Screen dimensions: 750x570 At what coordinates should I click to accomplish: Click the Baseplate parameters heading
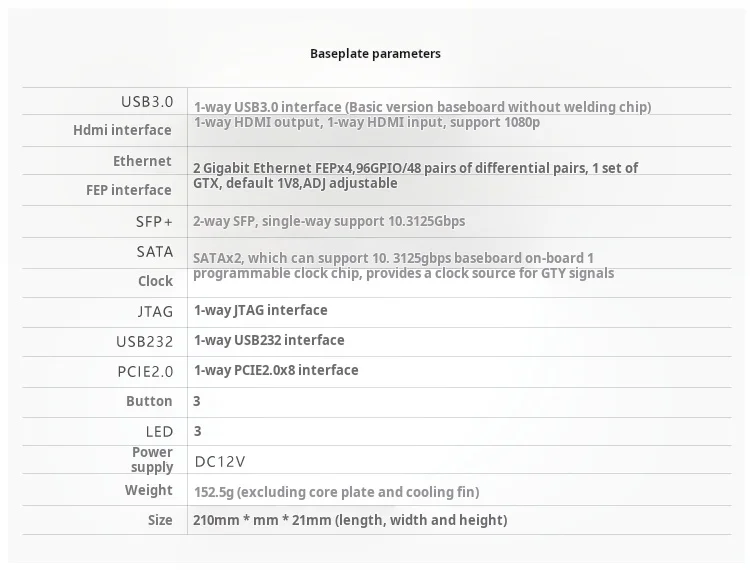tap(375, 53)
